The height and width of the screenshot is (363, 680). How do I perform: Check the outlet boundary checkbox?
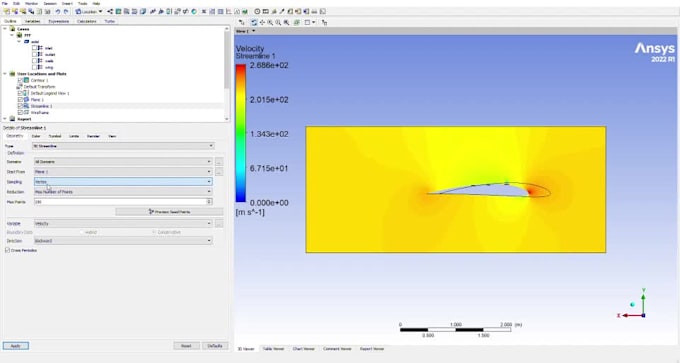click(x=34, y=55)
